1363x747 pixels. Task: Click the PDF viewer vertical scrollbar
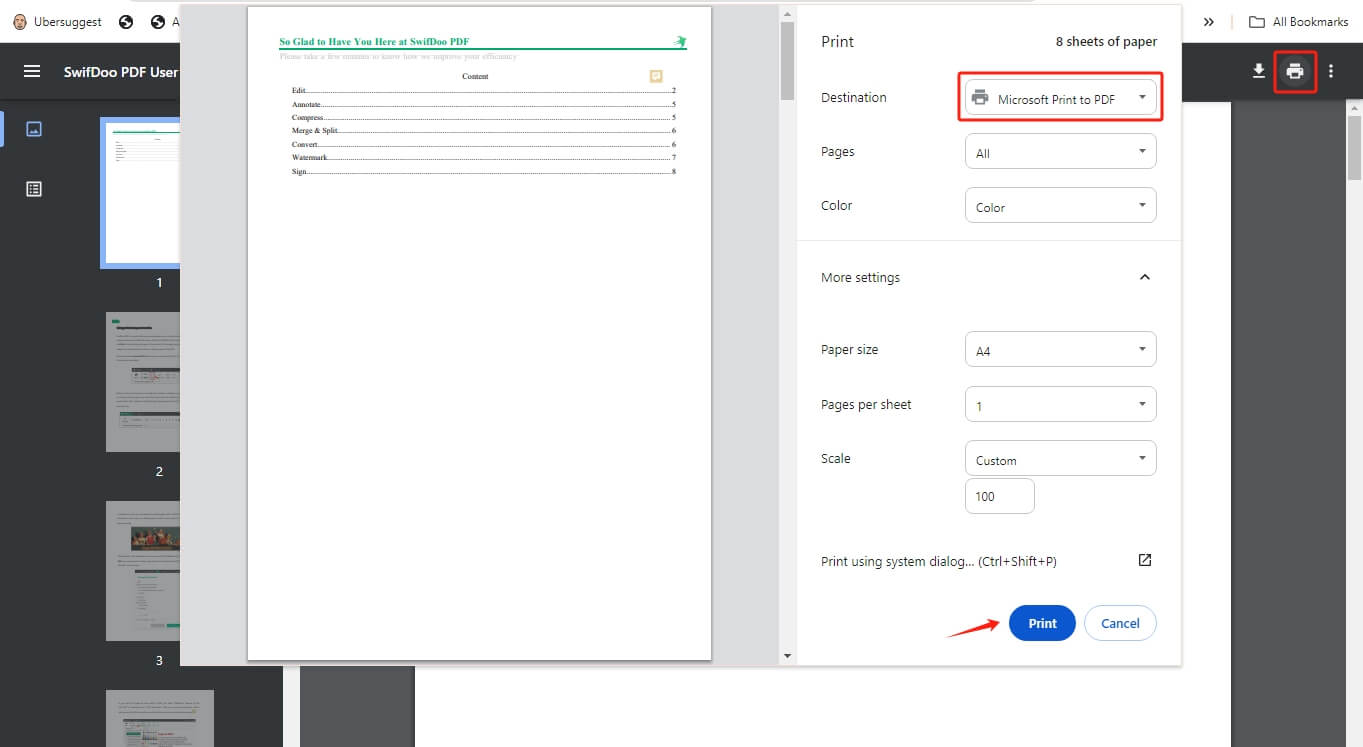pos(1355,147)
